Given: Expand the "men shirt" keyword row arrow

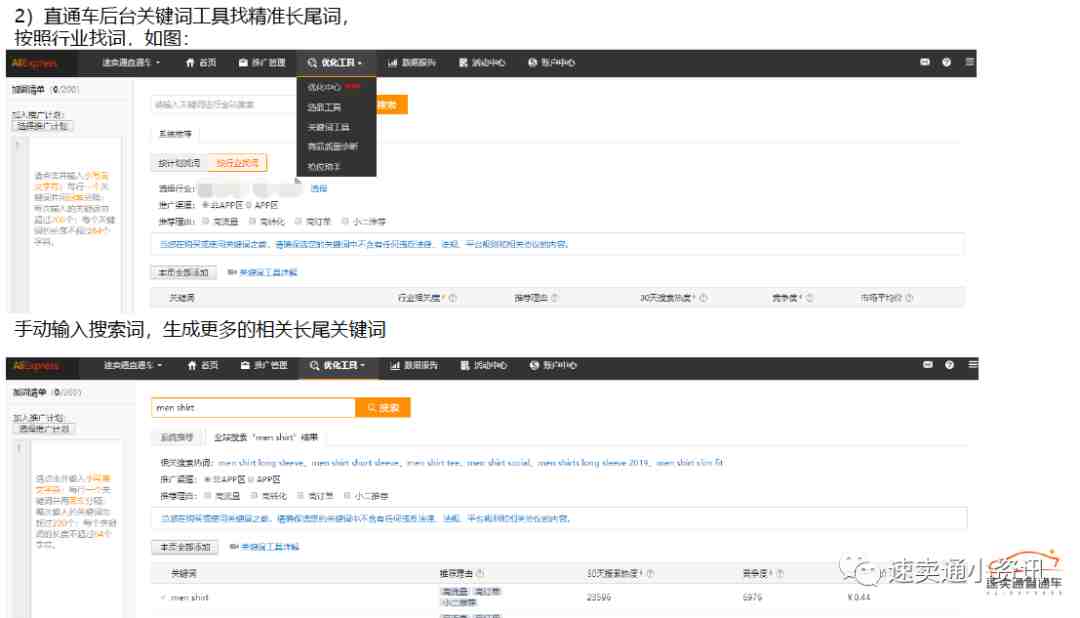Looking at the screenshot, I should (163, 598).
